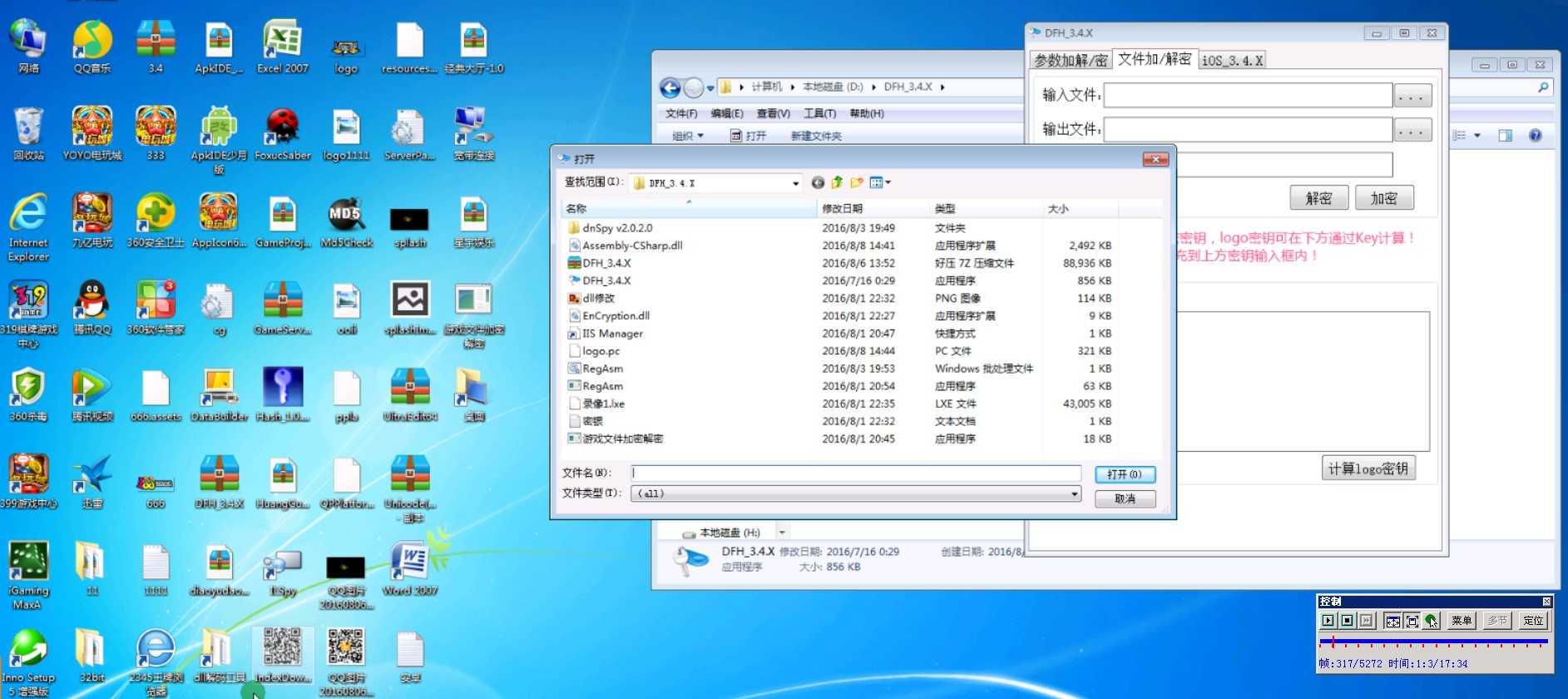1568x699 pixels.
Task: Click the stop button in the 控制 panel
Action: click(1347, 621)
